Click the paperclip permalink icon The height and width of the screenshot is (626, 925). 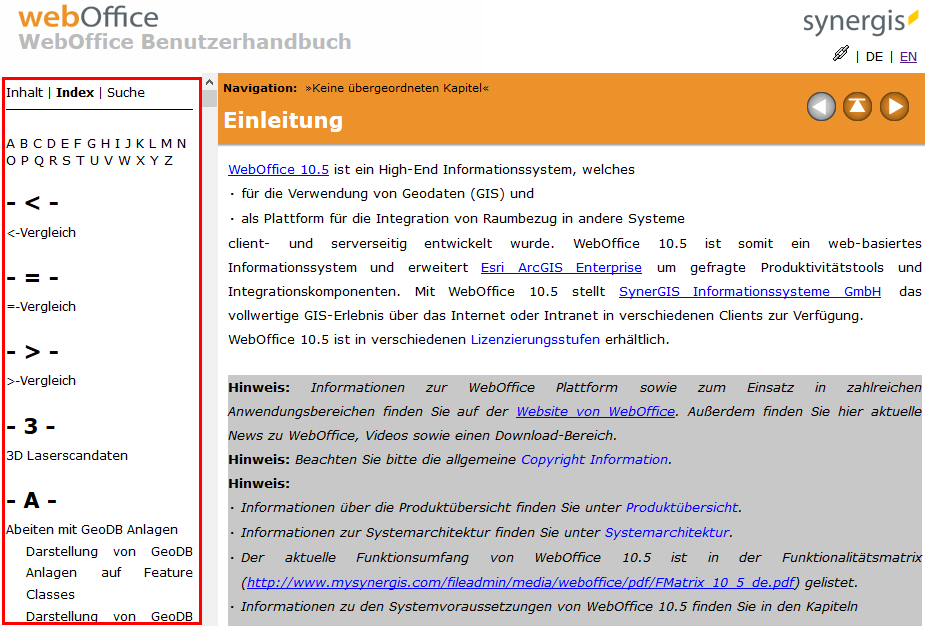841,55
